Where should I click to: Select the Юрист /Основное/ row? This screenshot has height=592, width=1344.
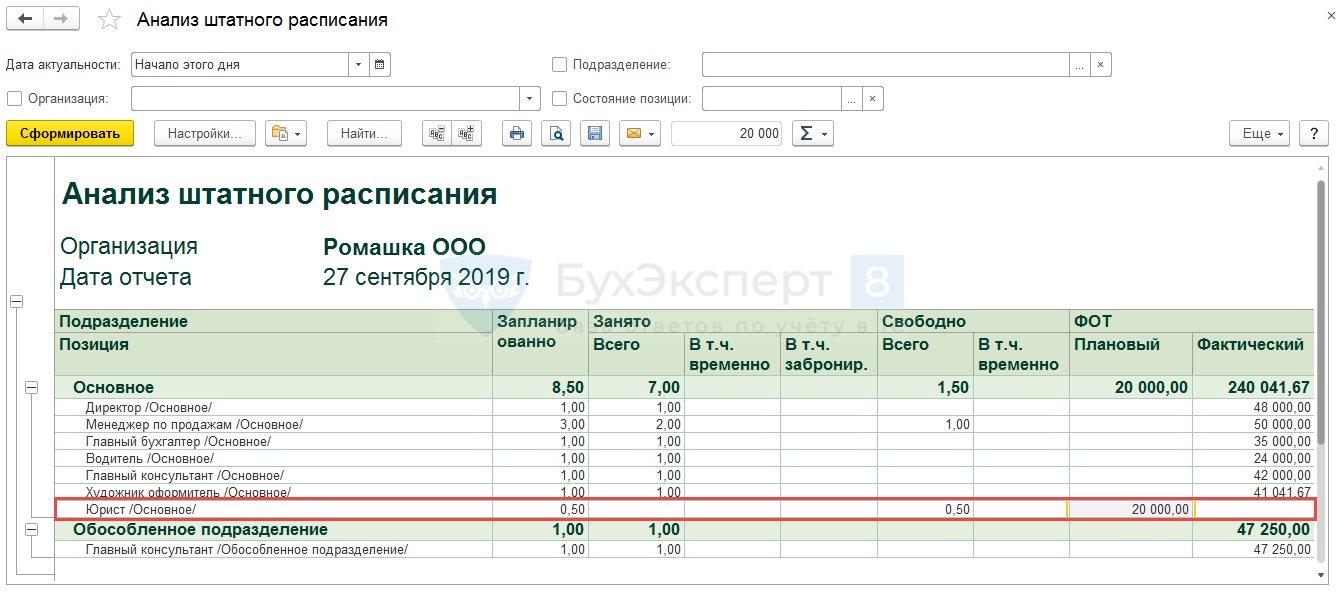tap(685, 509)
